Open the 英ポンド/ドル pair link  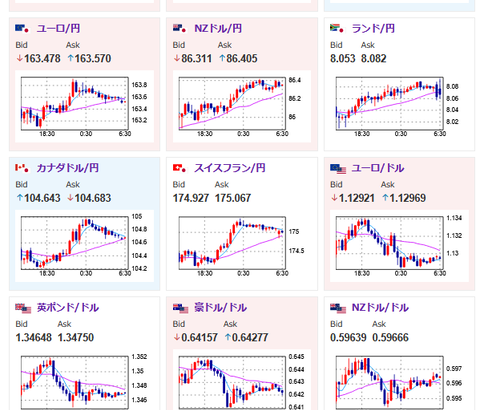click(x=68, y=308)
